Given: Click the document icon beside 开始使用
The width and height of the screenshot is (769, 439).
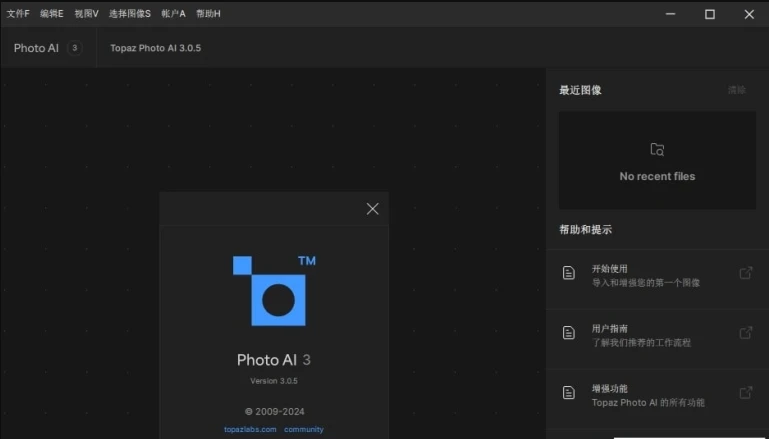Looking at the screenshot, I should [568, 273].
